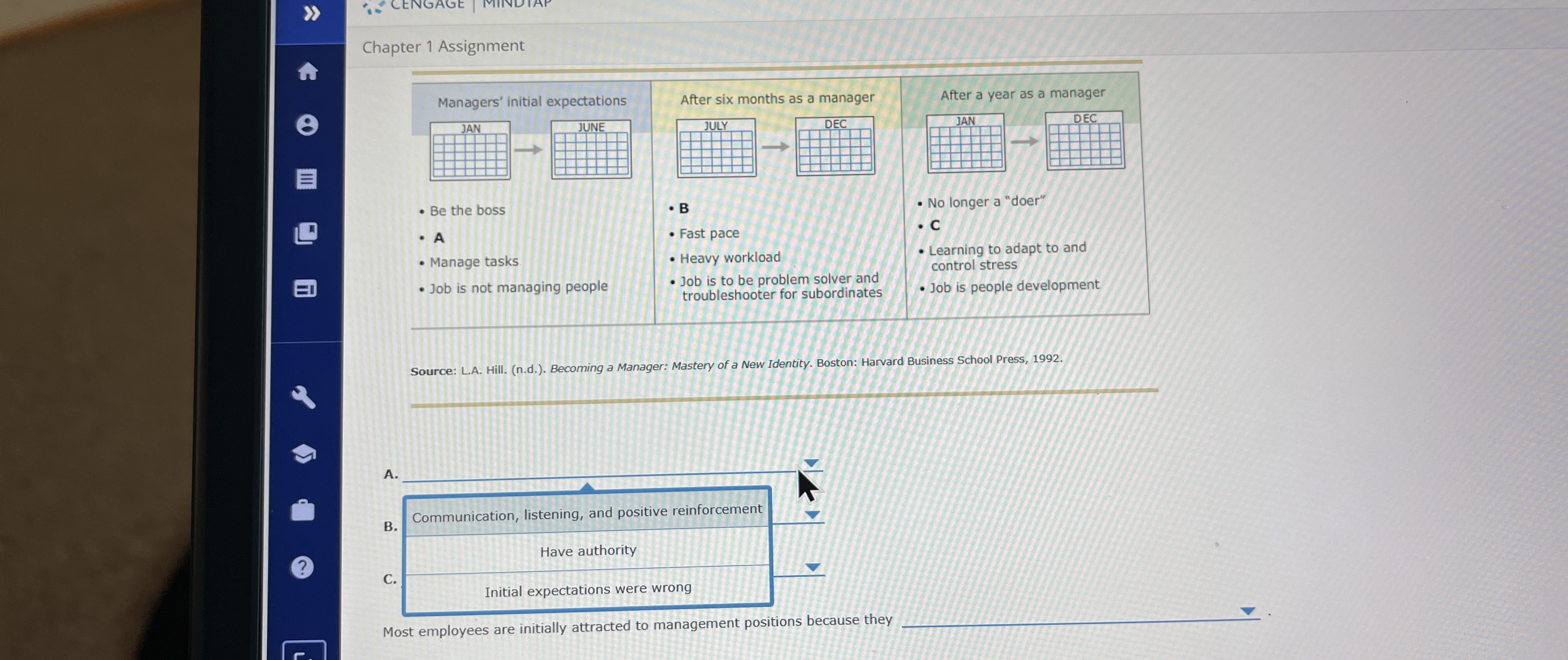
Task: Select 'Communication, listening, and positive reinforcement' option
Action: (587, 513)
